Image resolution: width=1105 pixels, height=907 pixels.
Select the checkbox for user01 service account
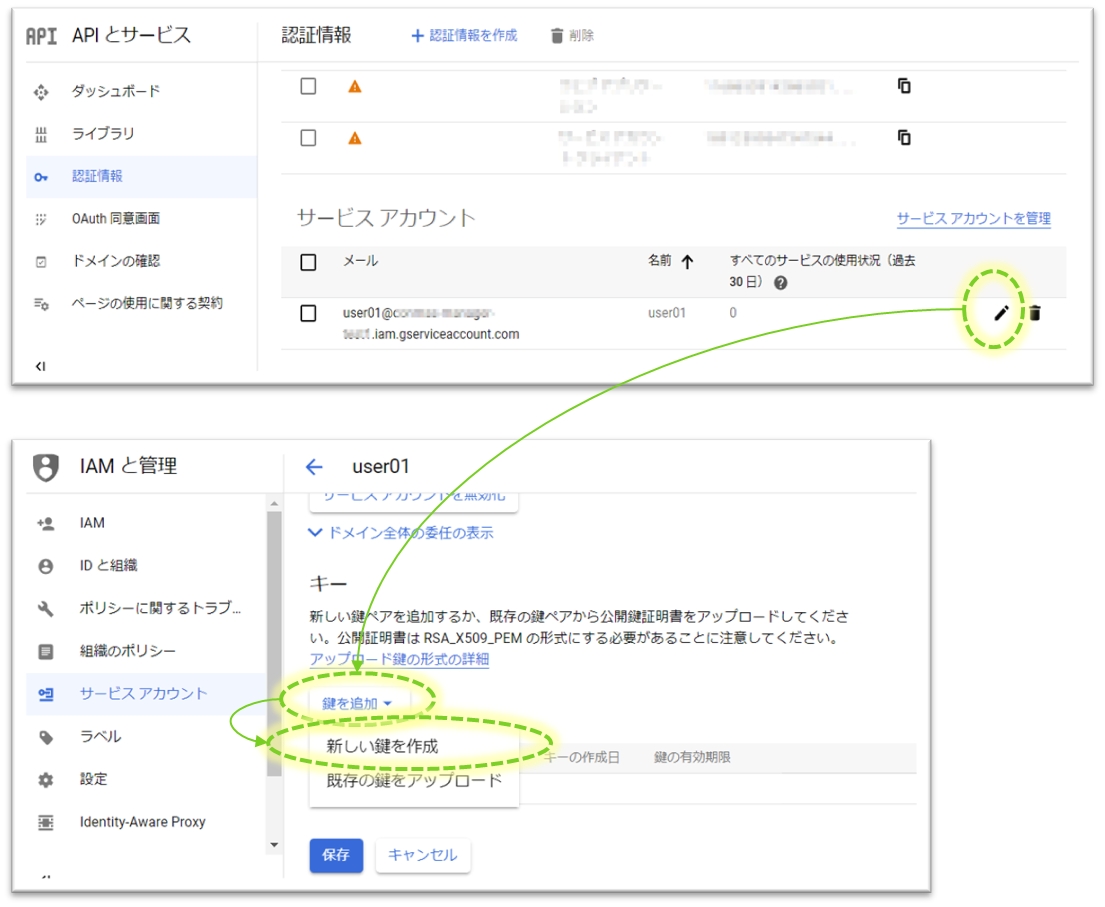click(x=308, y=313)
